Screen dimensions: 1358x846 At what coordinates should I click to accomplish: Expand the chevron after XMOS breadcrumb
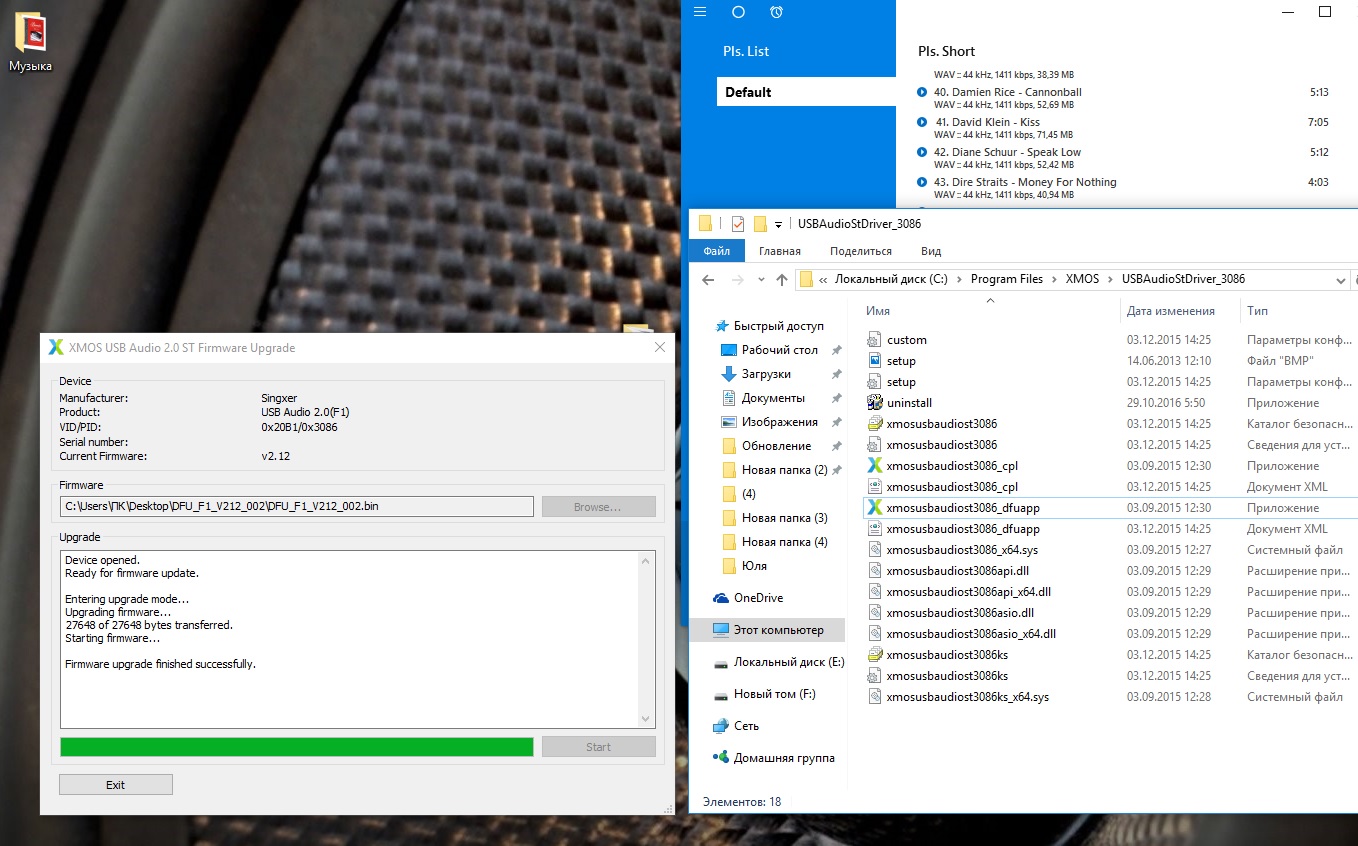pos(1110,280)
